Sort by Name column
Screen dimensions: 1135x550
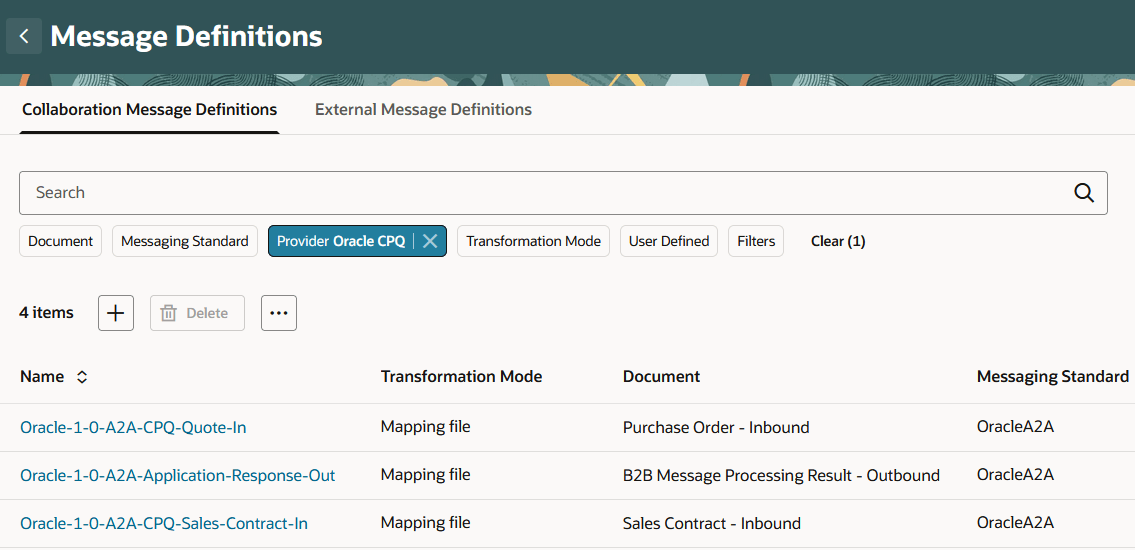tap(82, 376)
